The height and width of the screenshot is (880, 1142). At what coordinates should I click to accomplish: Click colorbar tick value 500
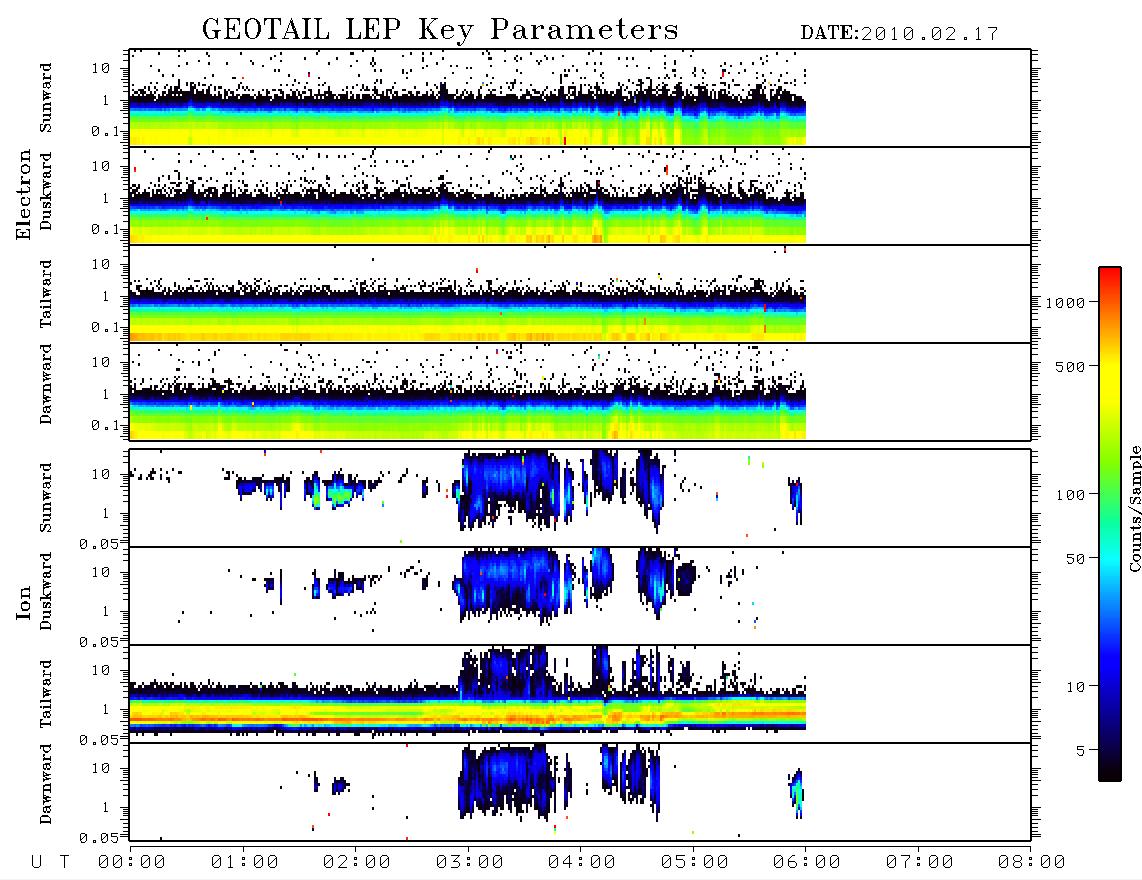1070,367
